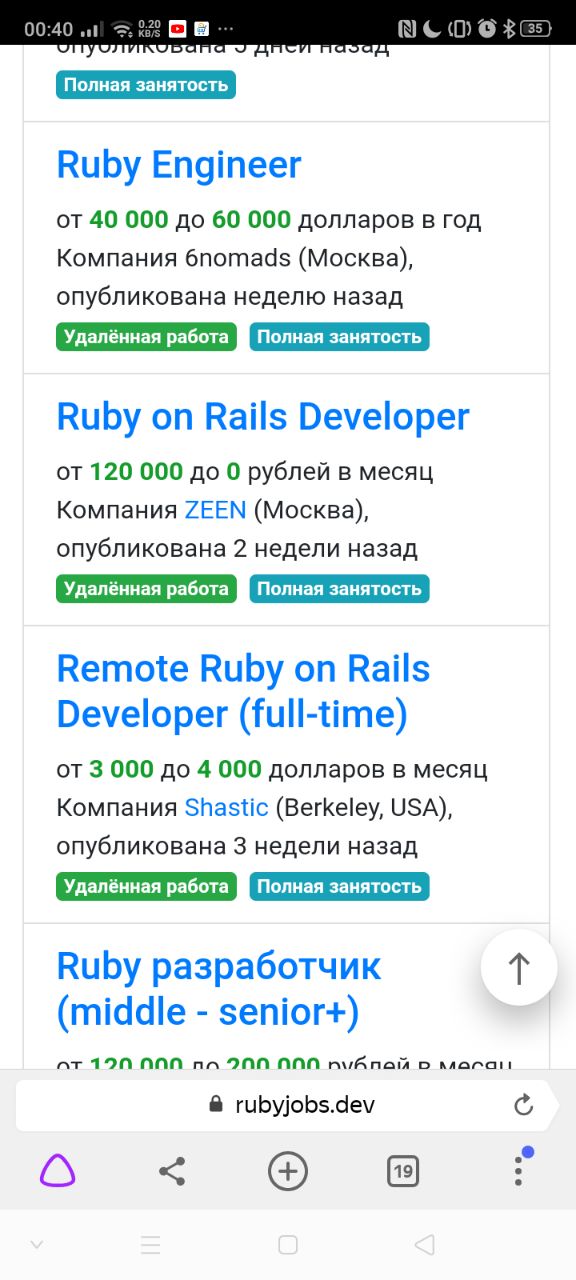Open the Ruby Engineer job posting
The width and height of the screenshot is (576, 1280).
pyautogui.click(x=179, y=165)
